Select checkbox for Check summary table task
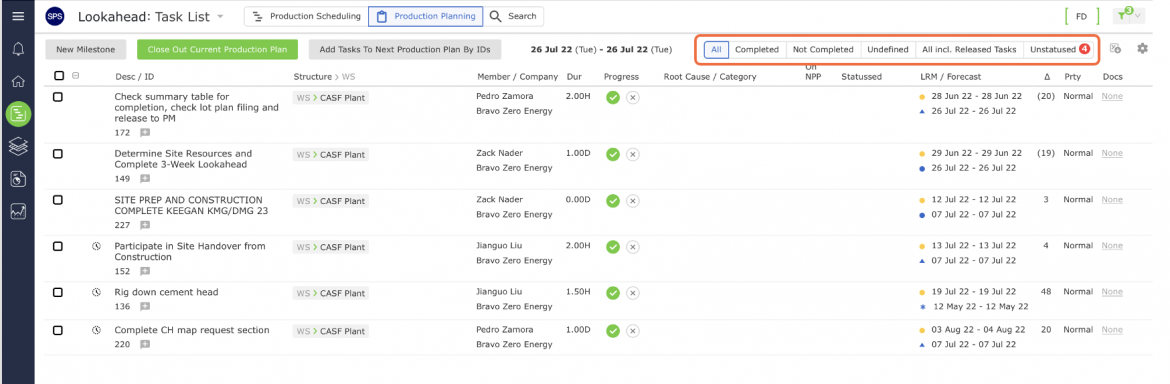The width and height of the screenshot is (1170, 384). [57, 97]
